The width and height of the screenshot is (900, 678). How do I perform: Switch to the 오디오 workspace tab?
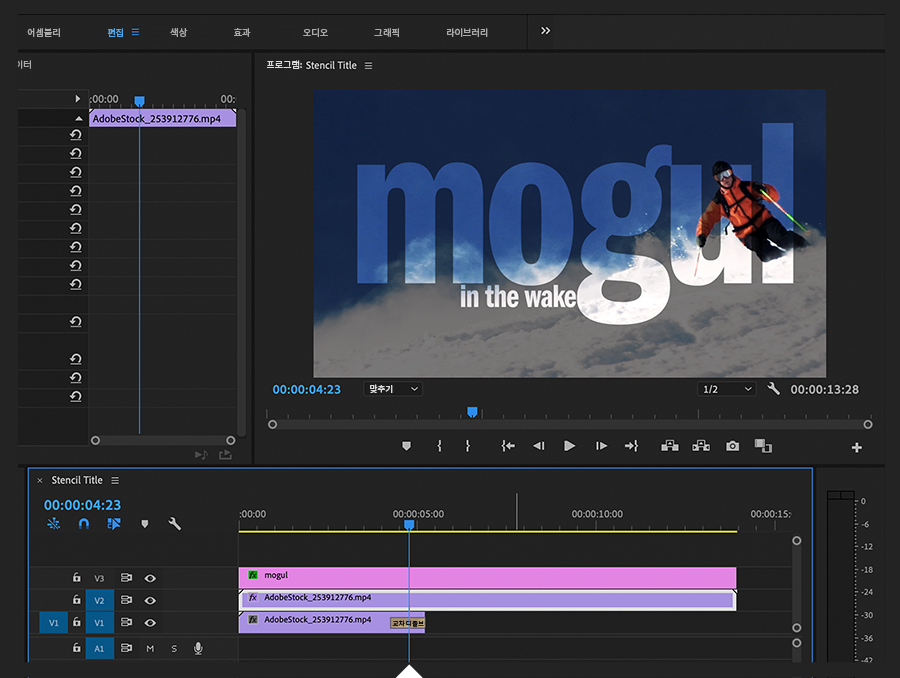click(315, 32)
